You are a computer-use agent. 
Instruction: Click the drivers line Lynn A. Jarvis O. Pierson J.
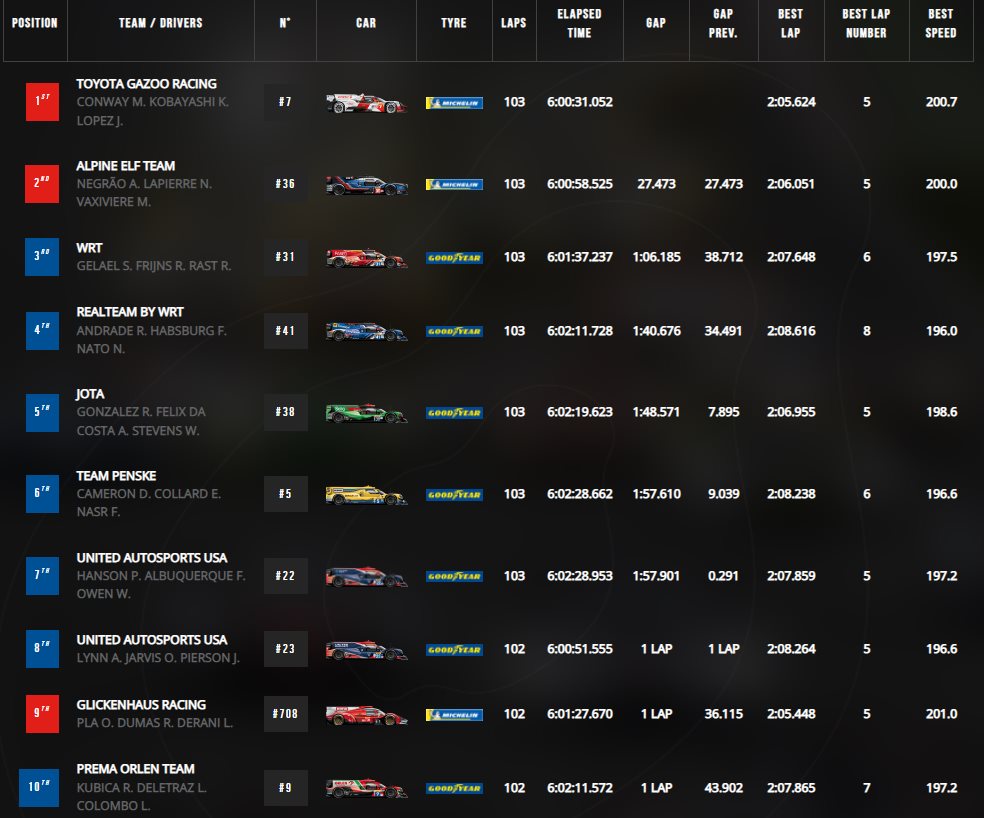click(158, 659)
